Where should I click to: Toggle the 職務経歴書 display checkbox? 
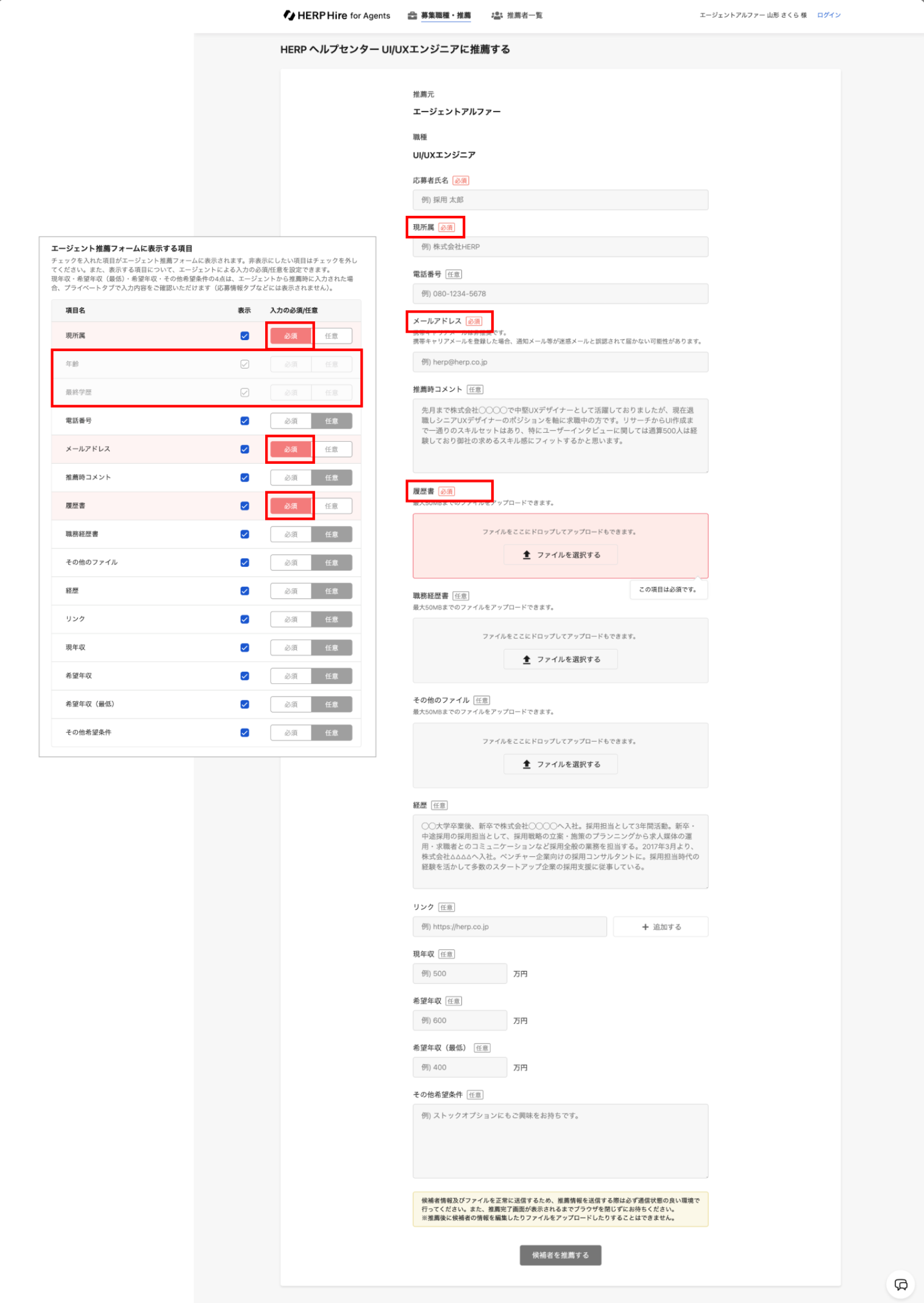[244, 534]
